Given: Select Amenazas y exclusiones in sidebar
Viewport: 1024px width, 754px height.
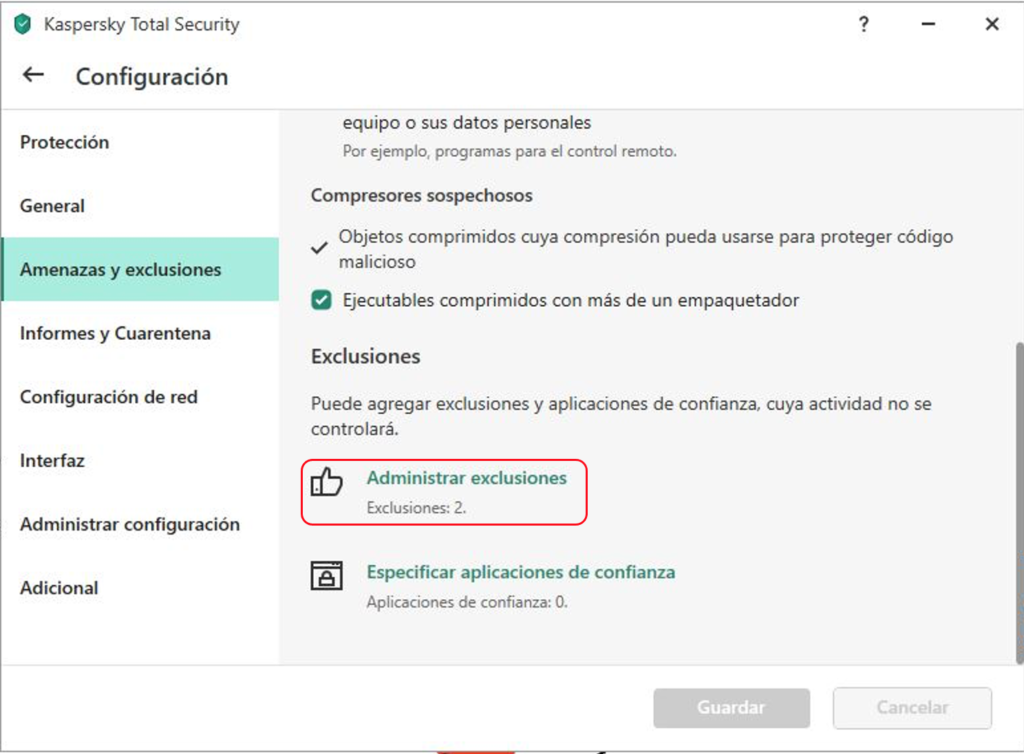Looking at the screenshot, I should pos(120,270).
